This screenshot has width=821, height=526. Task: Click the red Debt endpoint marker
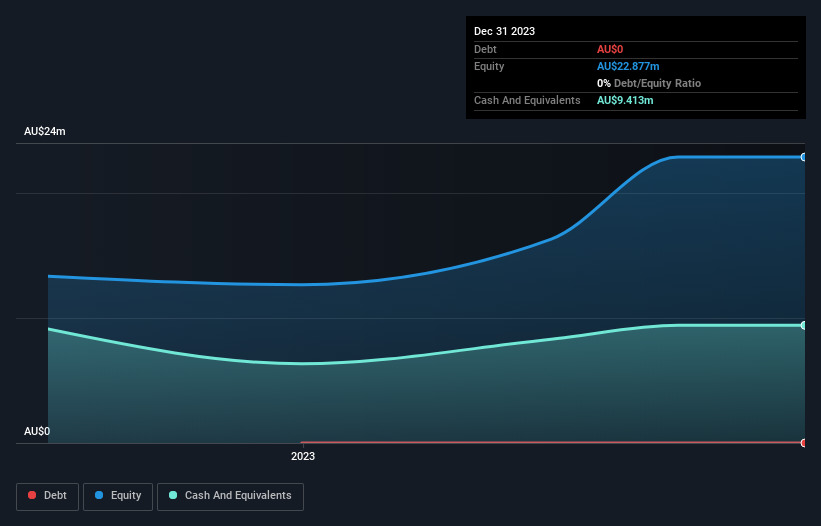tap(804, 443)
